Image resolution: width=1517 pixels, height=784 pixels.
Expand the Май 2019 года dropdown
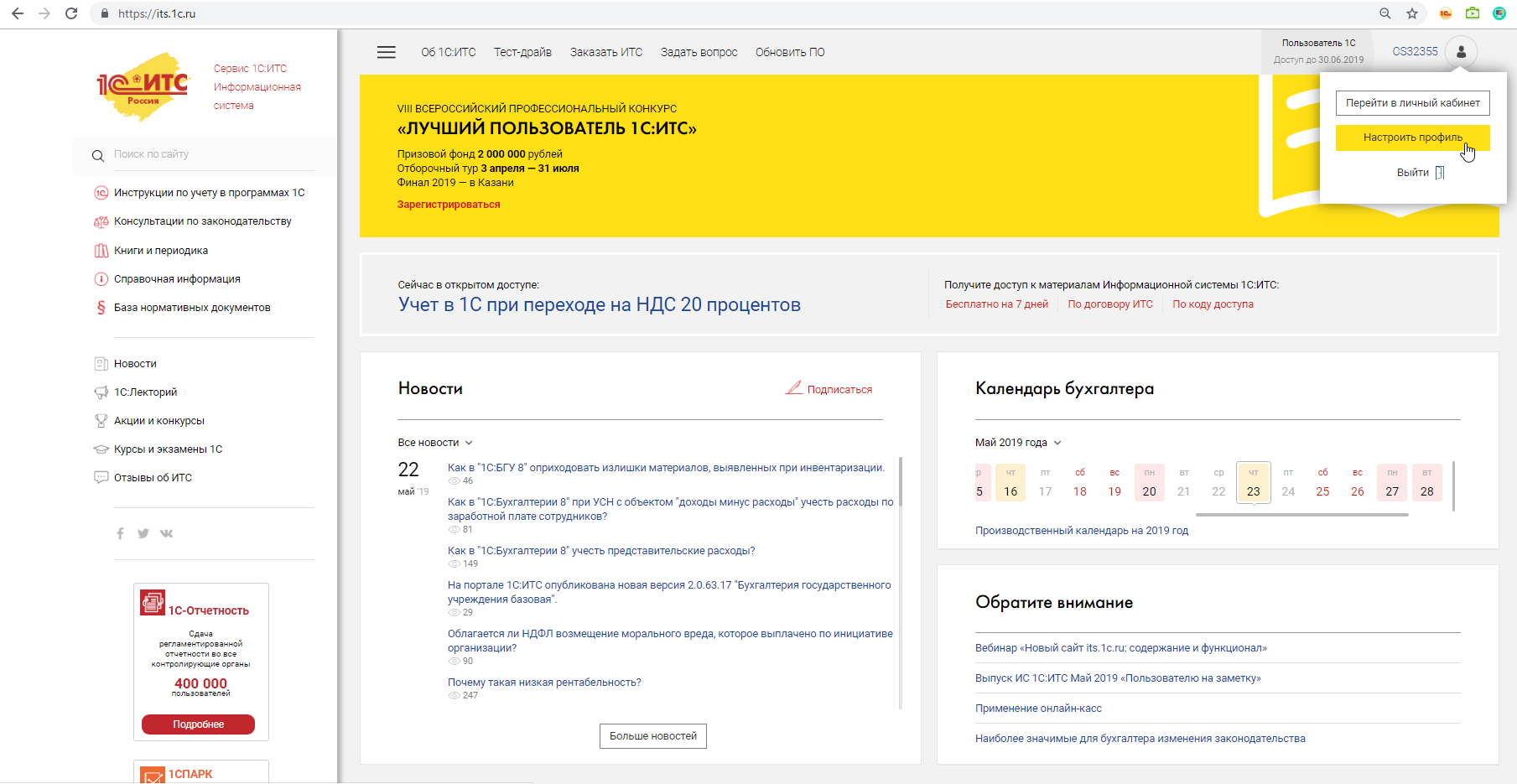pyautogui.click(x=1018, y=443)
